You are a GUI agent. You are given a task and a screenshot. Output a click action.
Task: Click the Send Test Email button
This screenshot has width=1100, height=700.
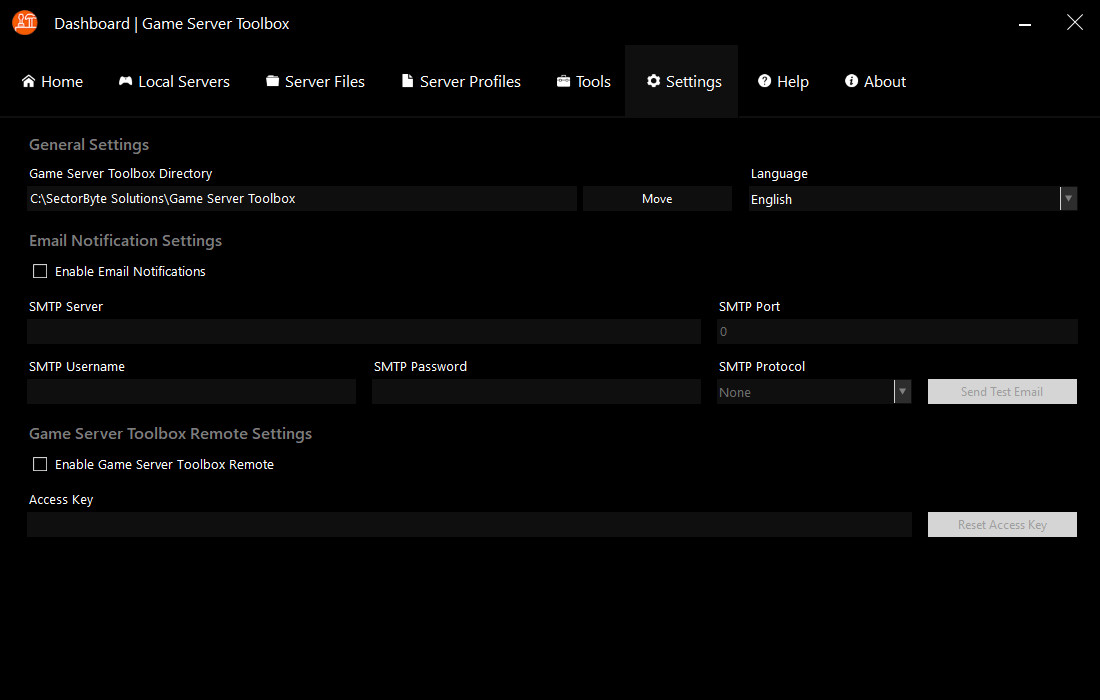[1001, 391]
